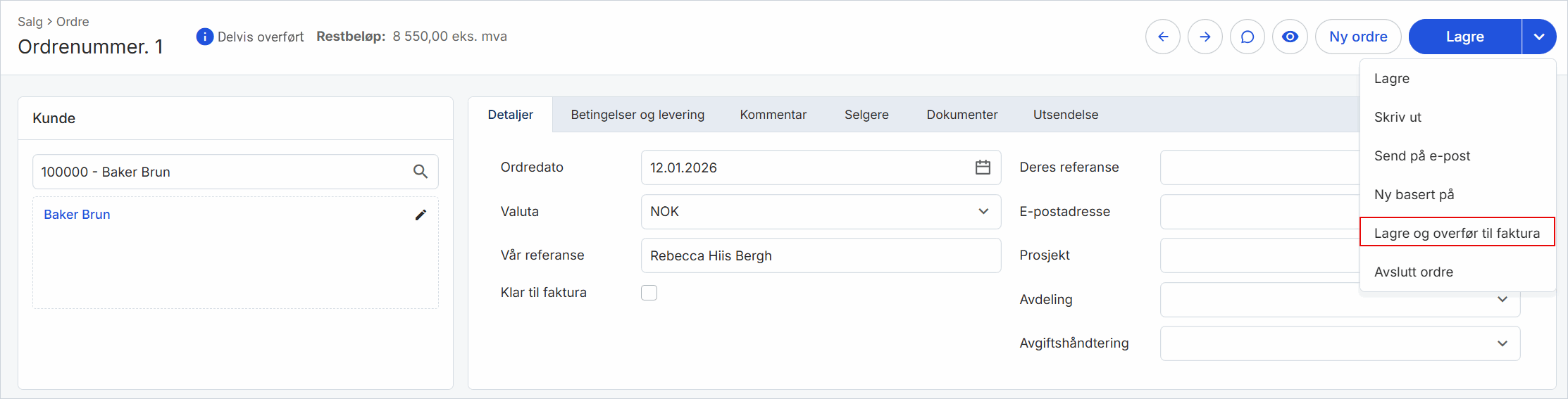Image resolution: width=1568 pixels, height=399 pixels.
Task: Open the Betingelser og levering tab
Action: point(637,115)
